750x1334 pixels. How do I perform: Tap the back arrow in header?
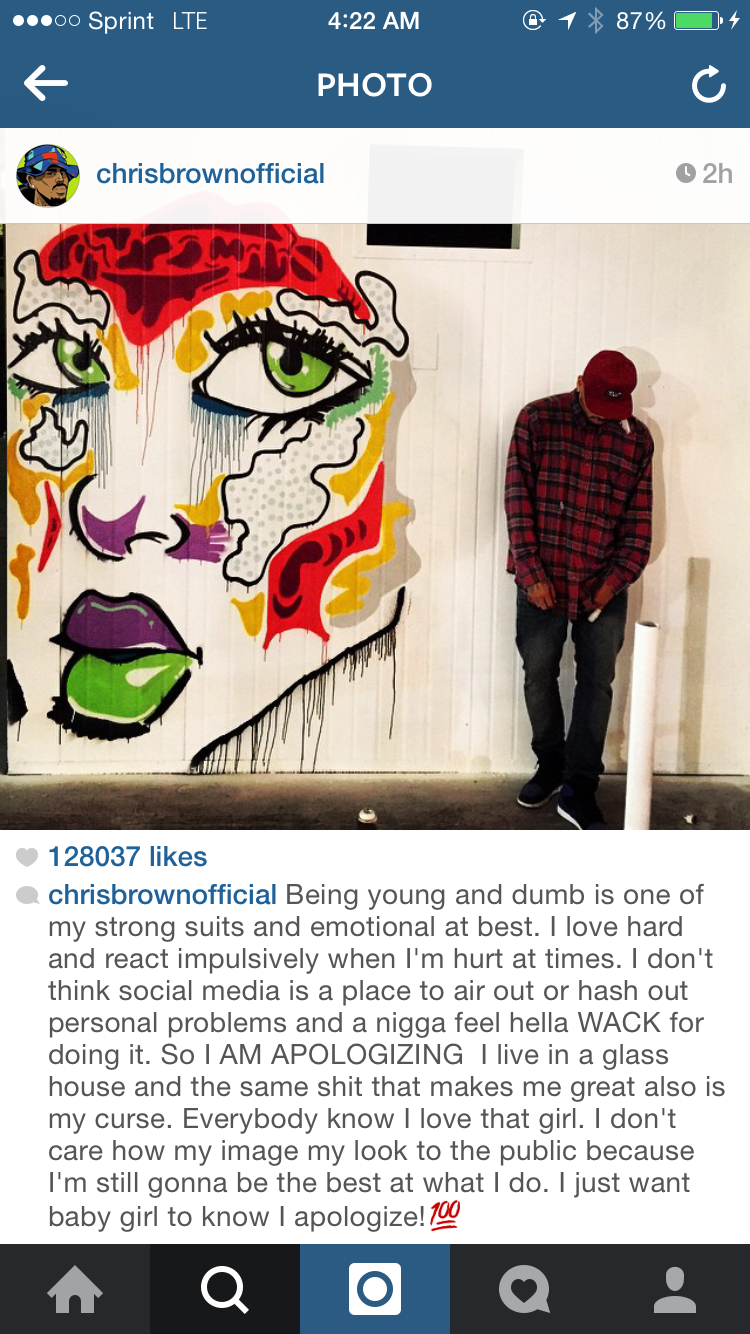click(x=46, y=85)
